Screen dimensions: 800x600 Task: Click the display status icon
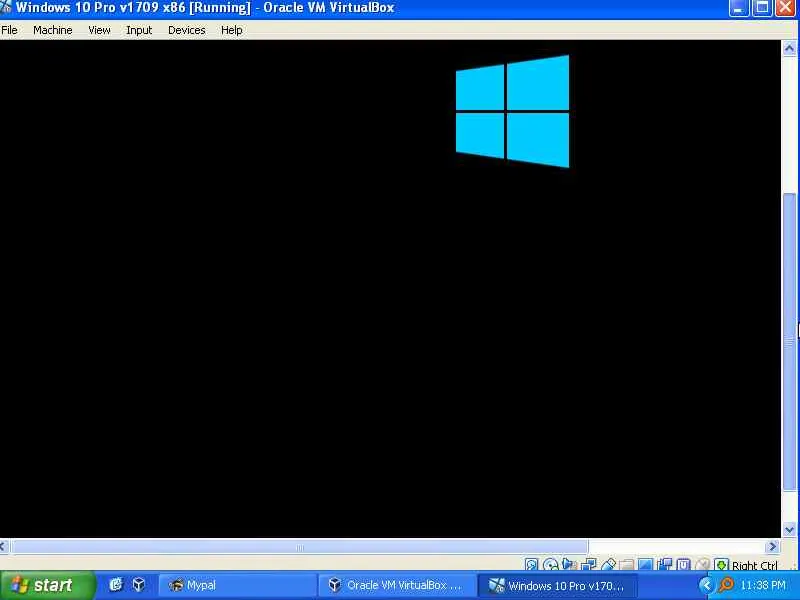coord(646,564)
